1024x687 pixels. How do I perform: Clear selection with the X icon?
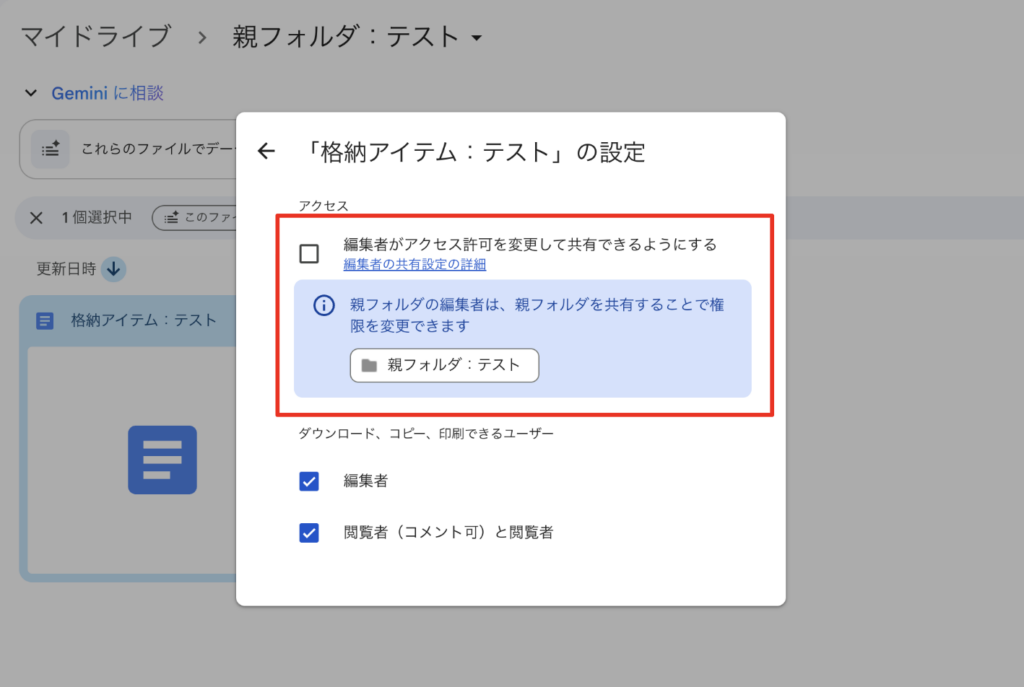click(36, 217)
